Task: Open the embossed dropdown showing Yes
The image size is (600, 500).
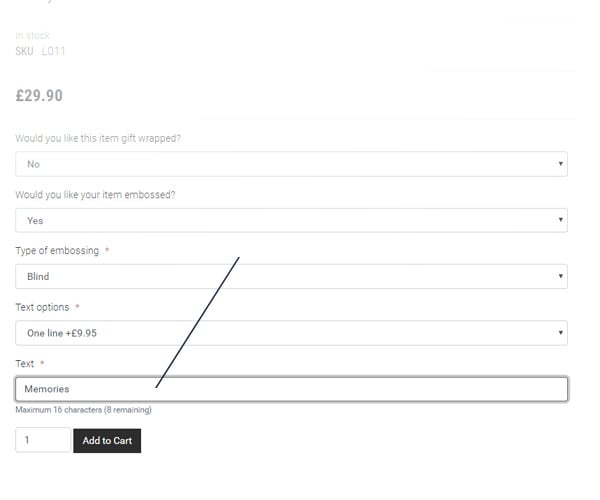Action: (x=291, y=220)
